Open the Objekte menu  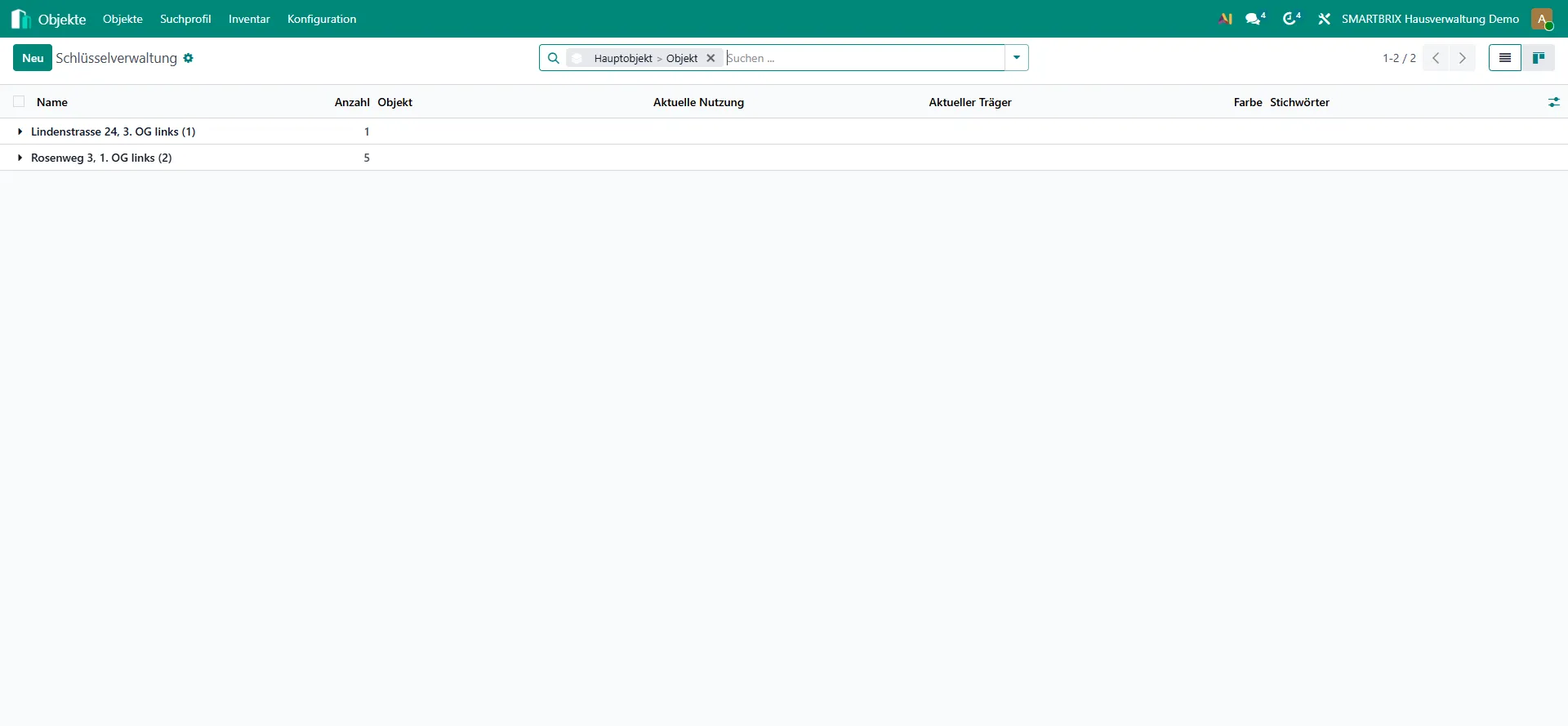click(122, 19)
